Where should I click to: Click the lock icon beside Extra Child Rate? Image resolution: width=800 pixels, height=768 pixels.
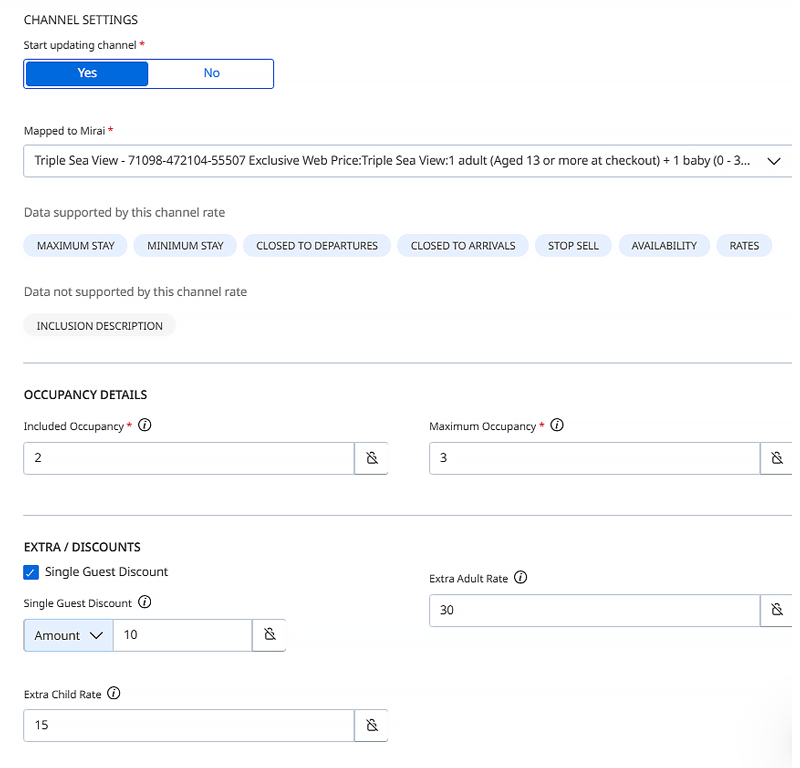coord(371,725)
